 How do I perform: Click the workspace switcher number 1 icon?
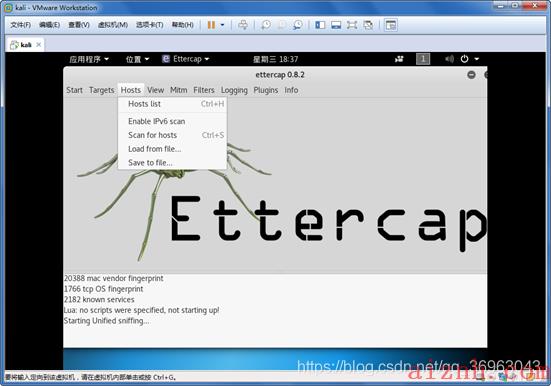tap(423, 59)
